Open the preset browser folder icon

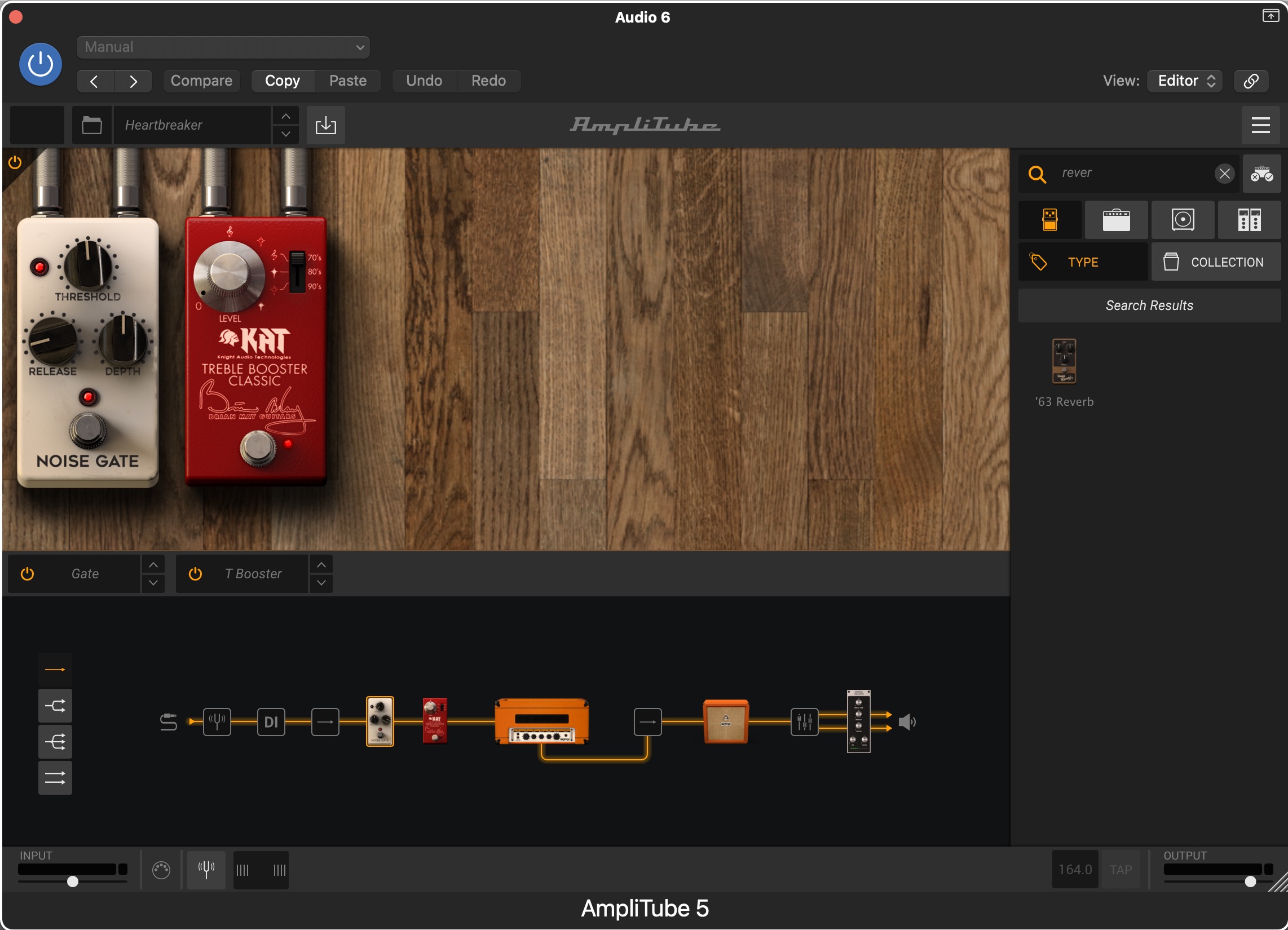coord(91,125)
